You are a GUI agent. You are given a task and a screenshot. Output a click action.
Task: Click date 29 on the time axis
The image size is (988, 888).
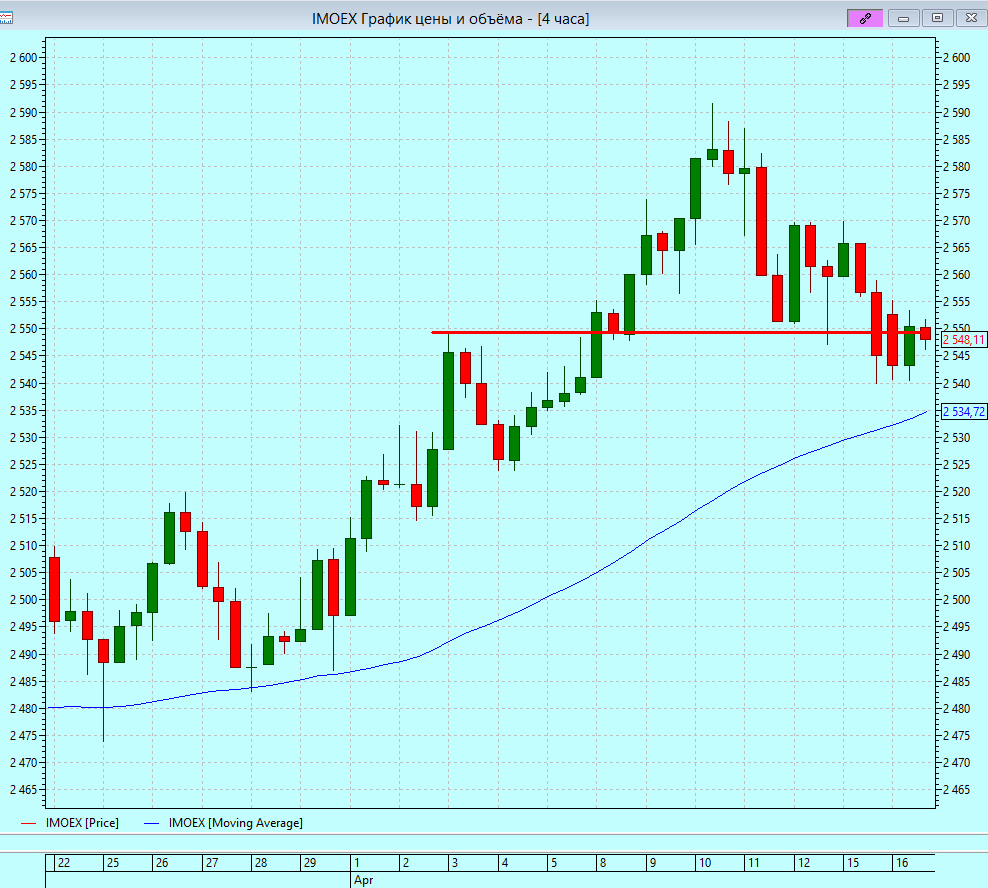[310, 863]
